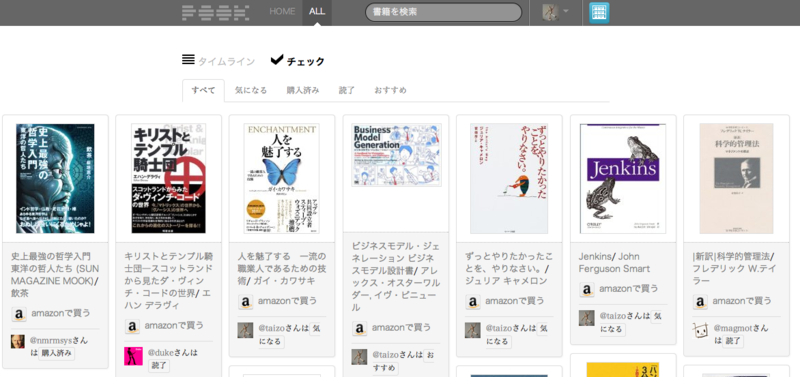
Task: Open ずっとやりたかったことを book cover
Action: (509, 178)
